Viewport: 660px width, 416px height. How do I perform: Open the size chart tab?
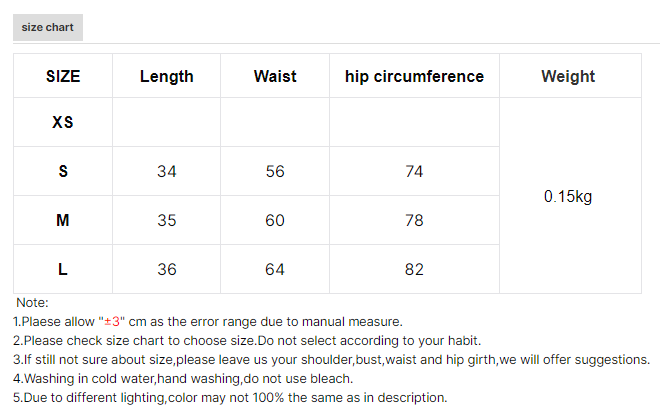click(x=47, y=27)
